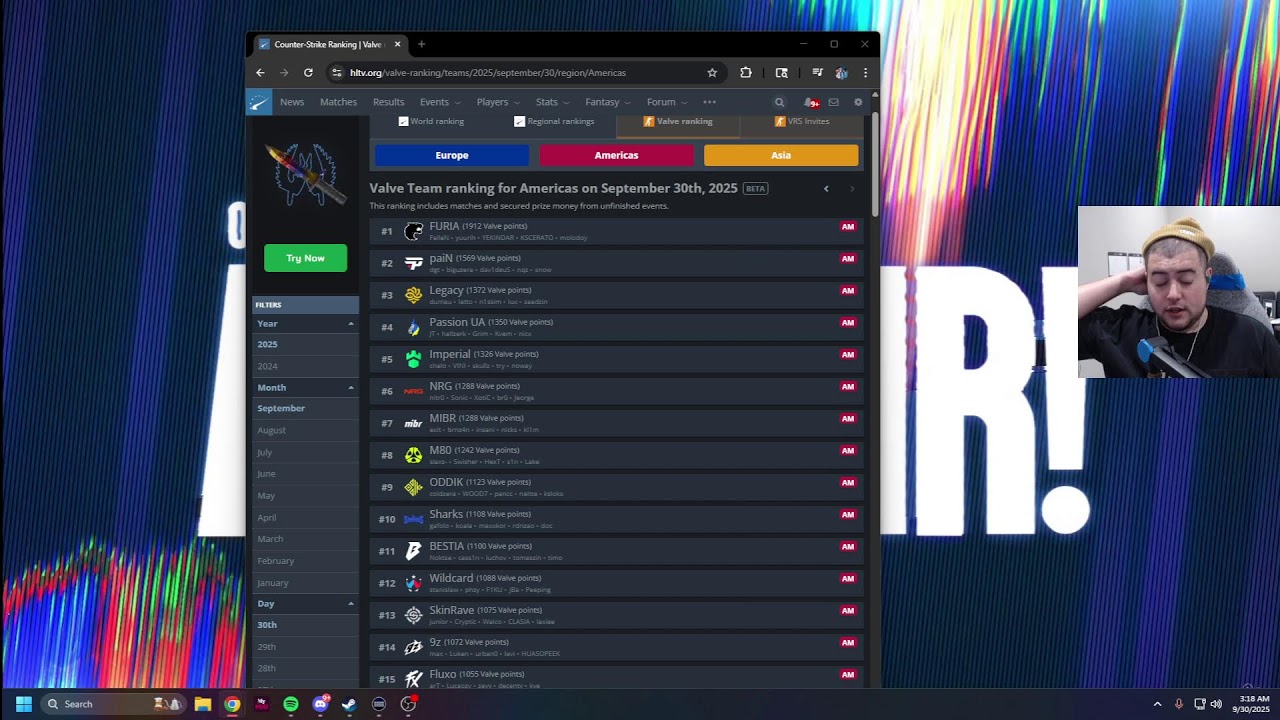1280x720 pixels.
Task: Select the Americas region button
Action: [616, 155]
